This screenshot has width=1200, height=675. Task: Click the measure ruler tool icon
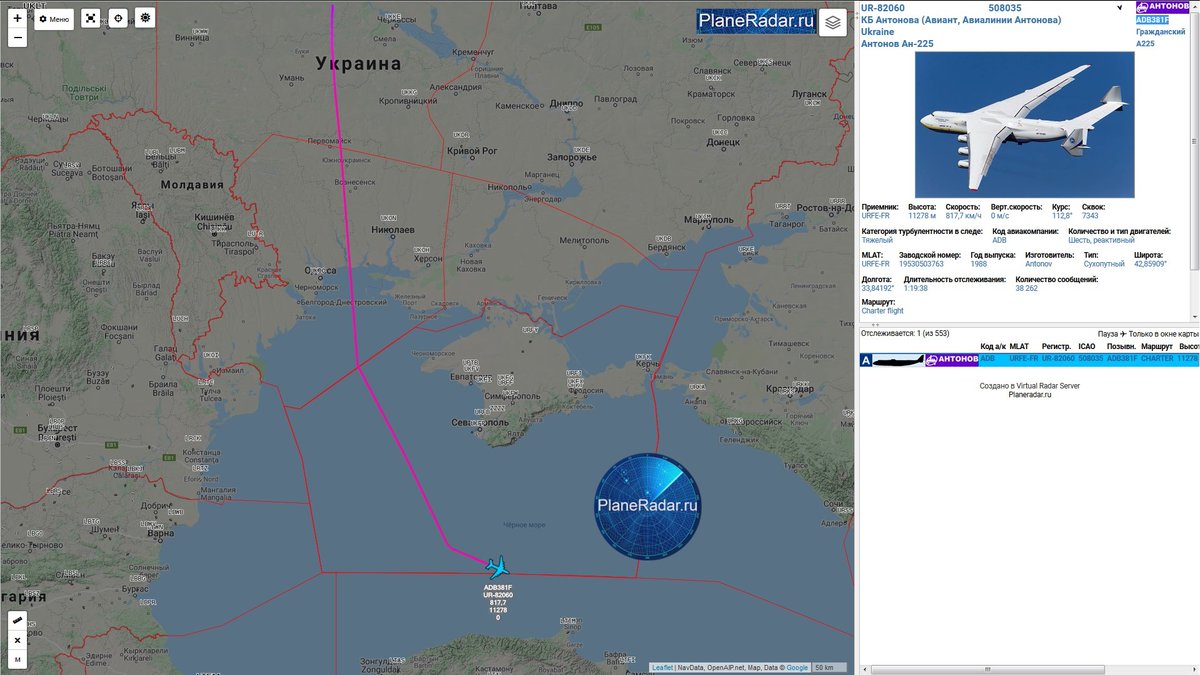pos(17,621)
